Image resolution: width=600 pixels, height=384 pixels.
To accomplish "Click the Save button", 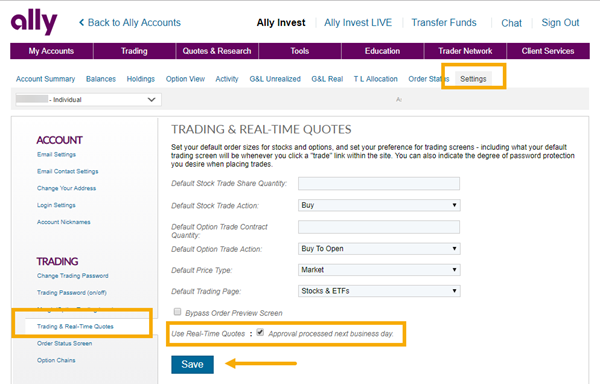I will 192,364.
